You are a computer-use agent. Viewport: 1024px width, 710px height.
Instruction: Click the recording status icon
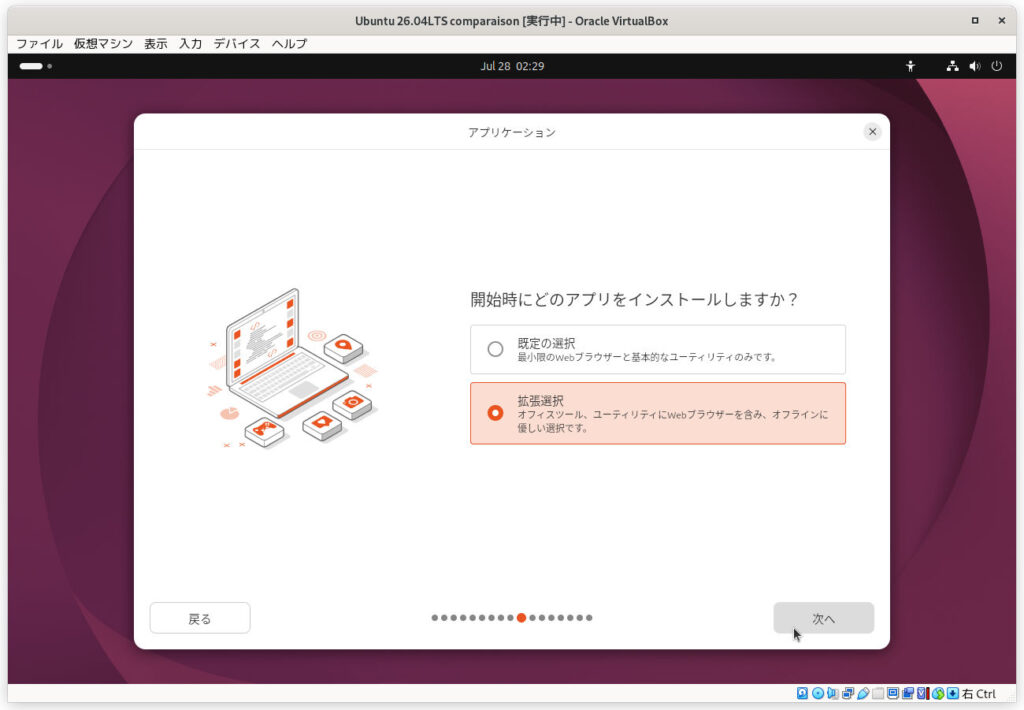pyautogui.click(x=908, y=694)
